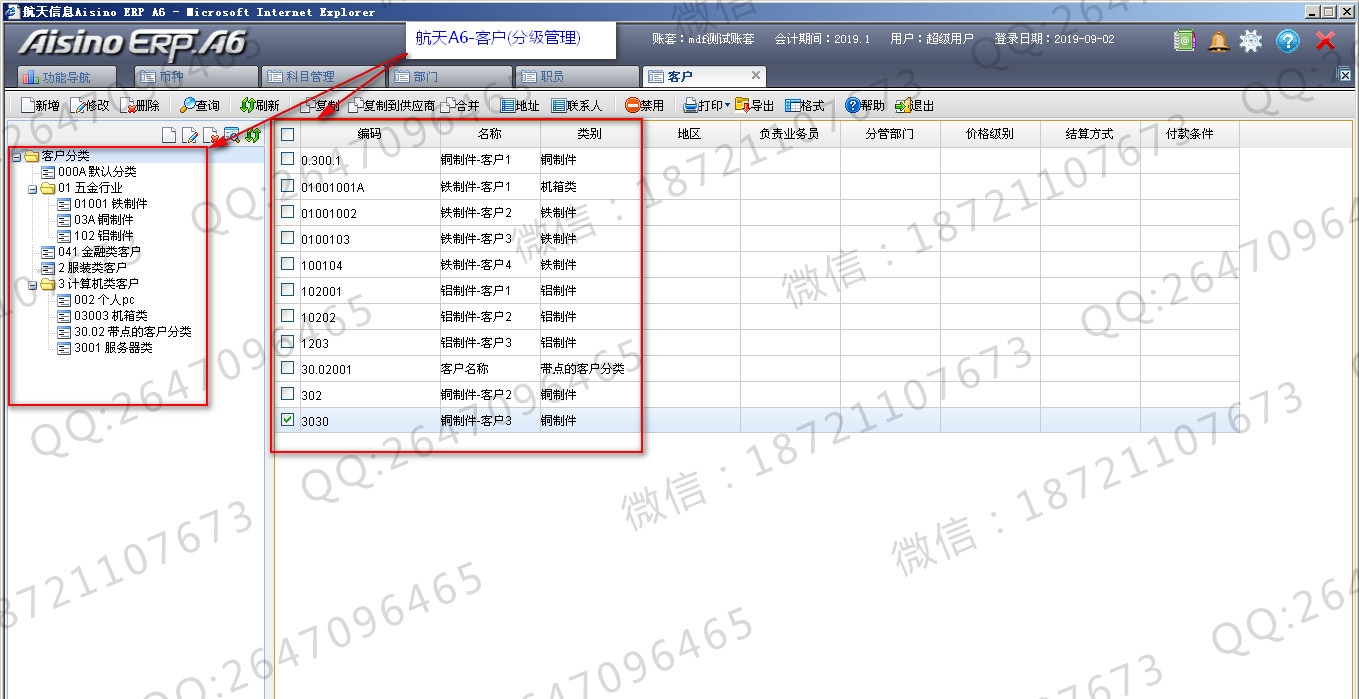Click the green refresh icon above category tree

pyautogui.click(x=253, y=135)
